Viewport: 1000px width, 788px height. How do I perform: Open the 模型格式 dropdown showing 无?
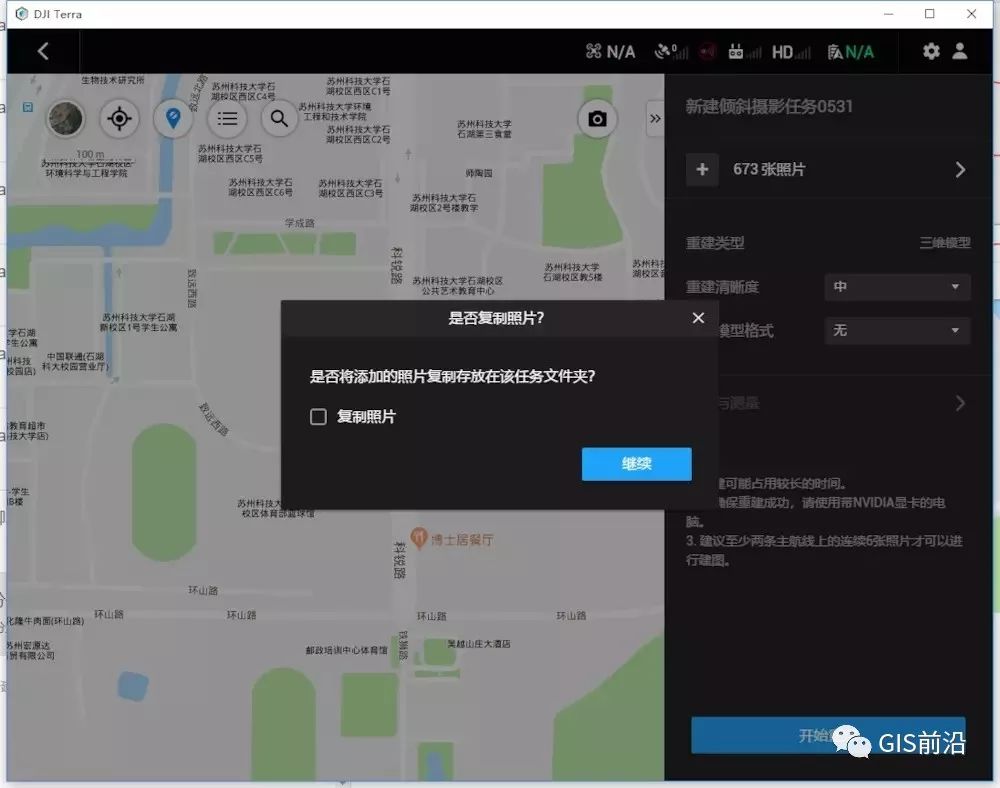[896, 331]
